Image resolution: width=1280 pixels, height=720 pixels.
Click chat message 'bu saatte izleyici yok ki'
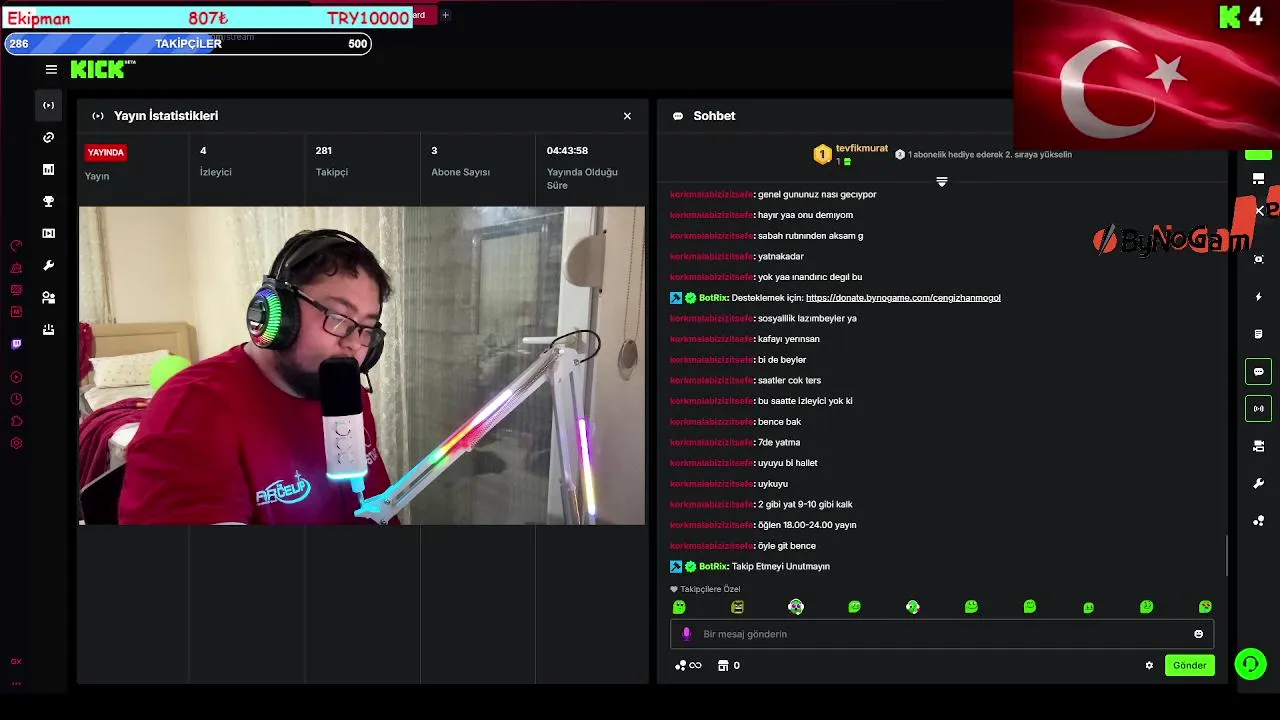coord(805,401)
